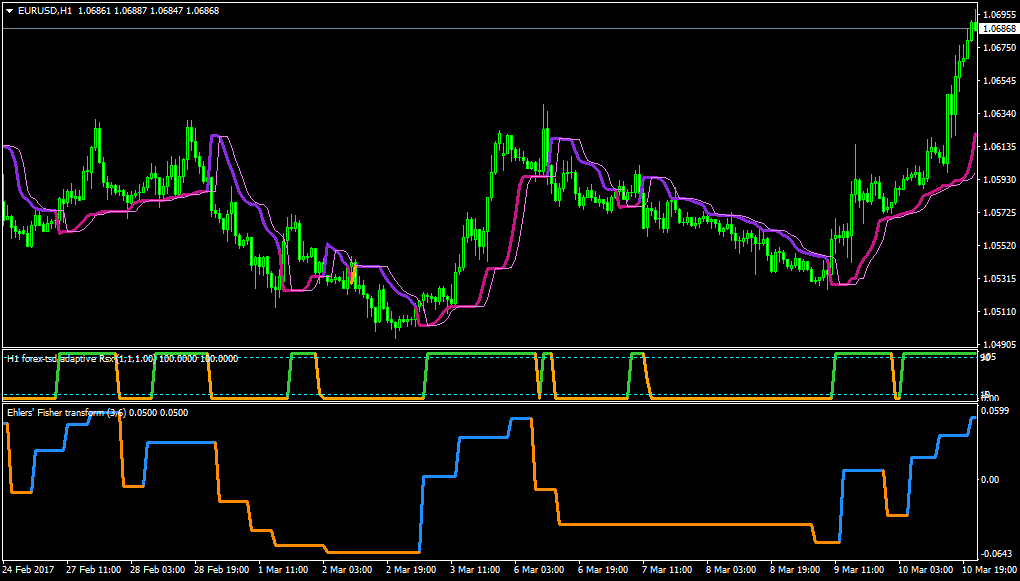Select the -0.0643 Fisher scale value
Image resolution: width=1020 pixels, height=581 pixels.
[x=996, y=554]
